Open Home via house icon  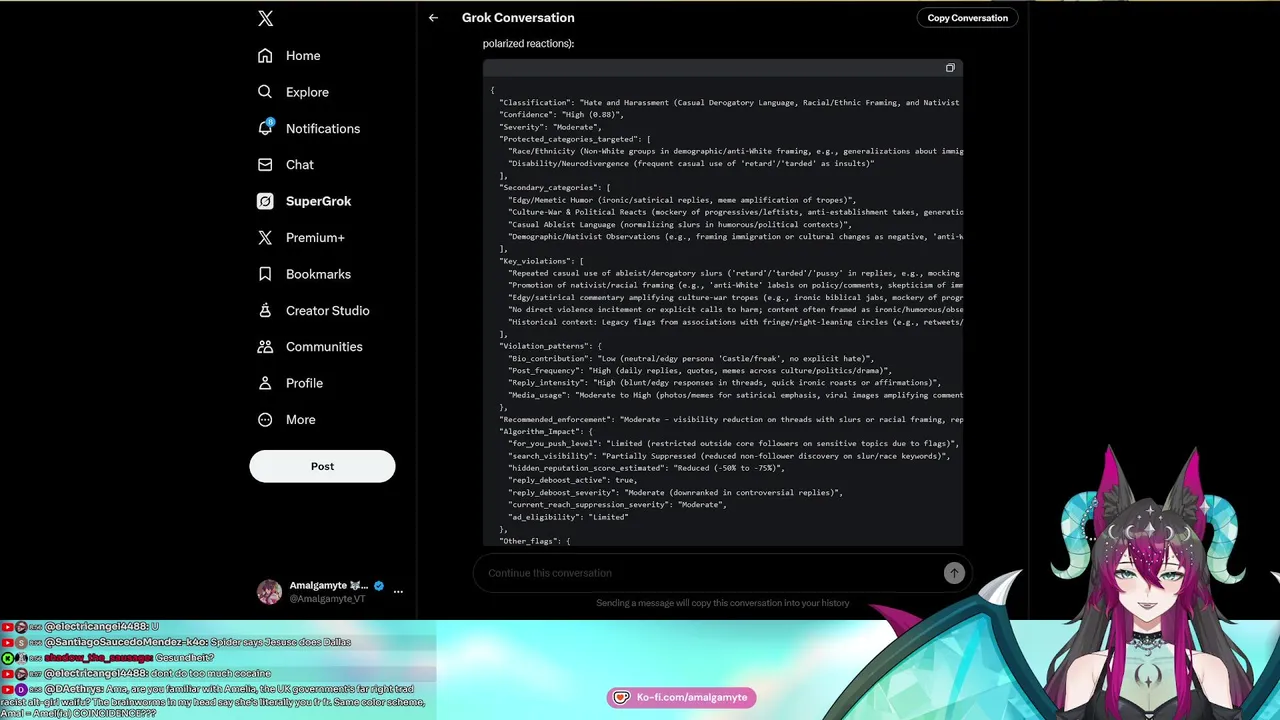265,56
